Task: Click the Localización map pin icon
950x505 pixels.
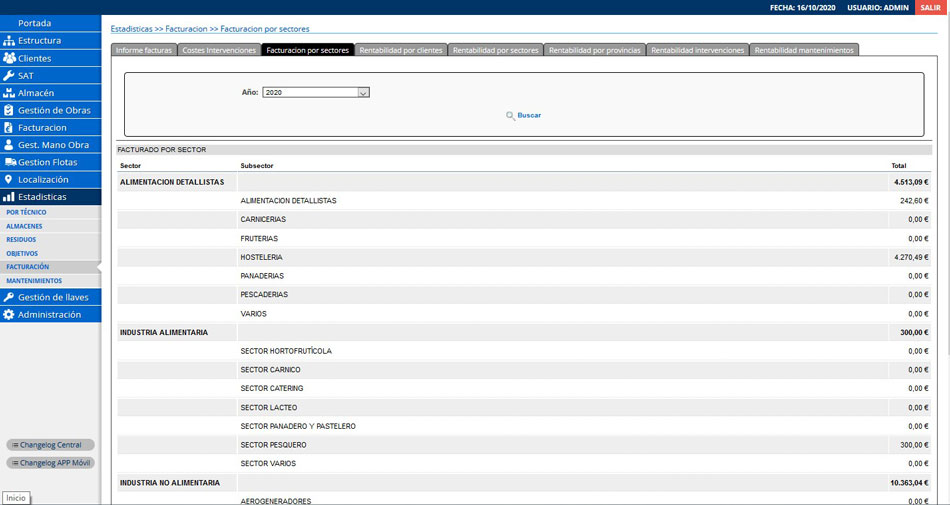Action: point(8,179)
